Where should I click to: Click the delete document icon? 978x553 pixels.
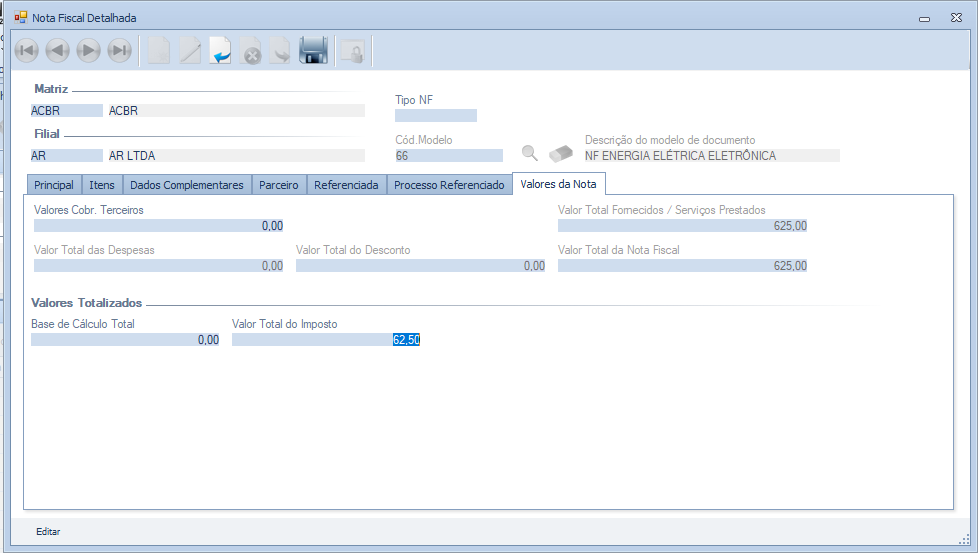251,50
